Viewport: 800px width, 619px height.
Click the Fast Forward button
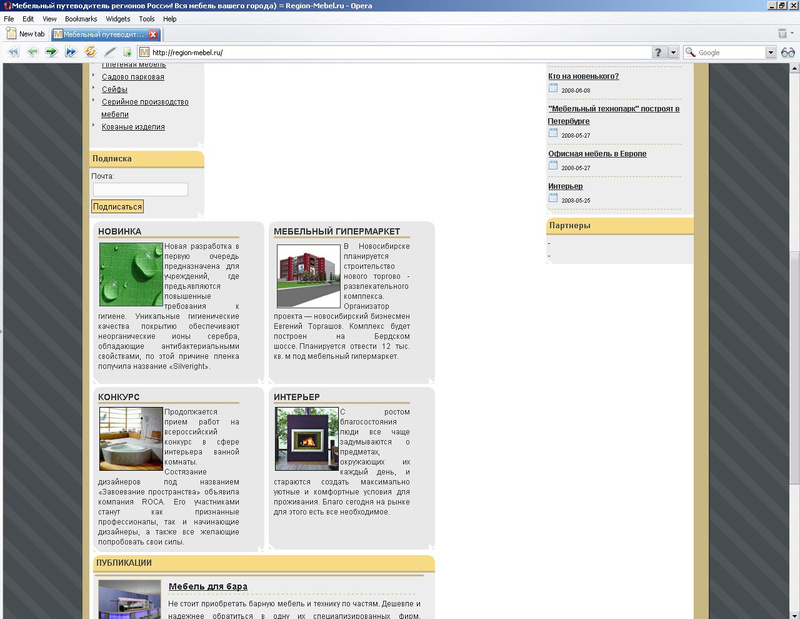click(x=71, y=52)
